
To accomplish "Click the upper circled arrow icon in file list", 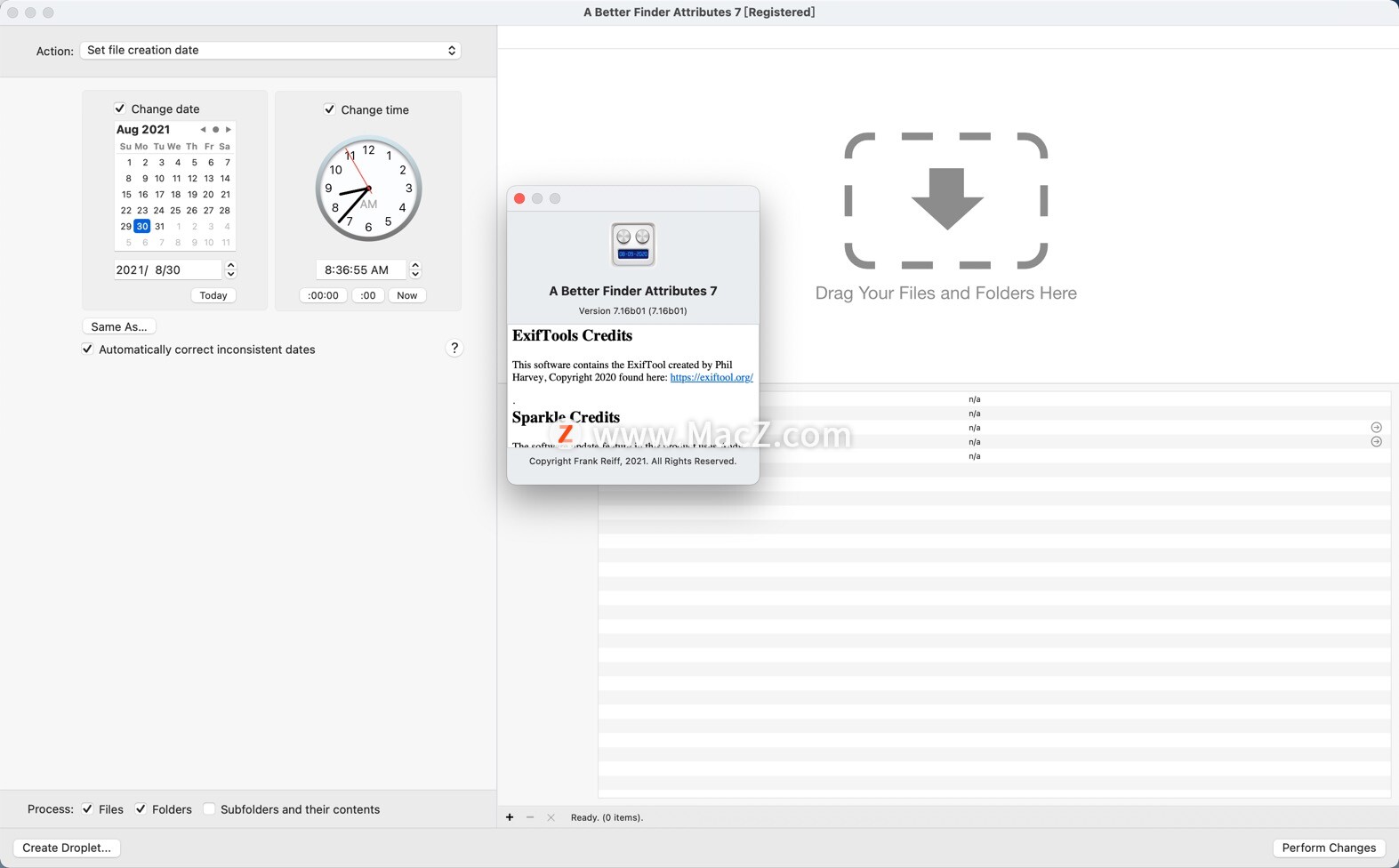I will tap(1376, 428).
